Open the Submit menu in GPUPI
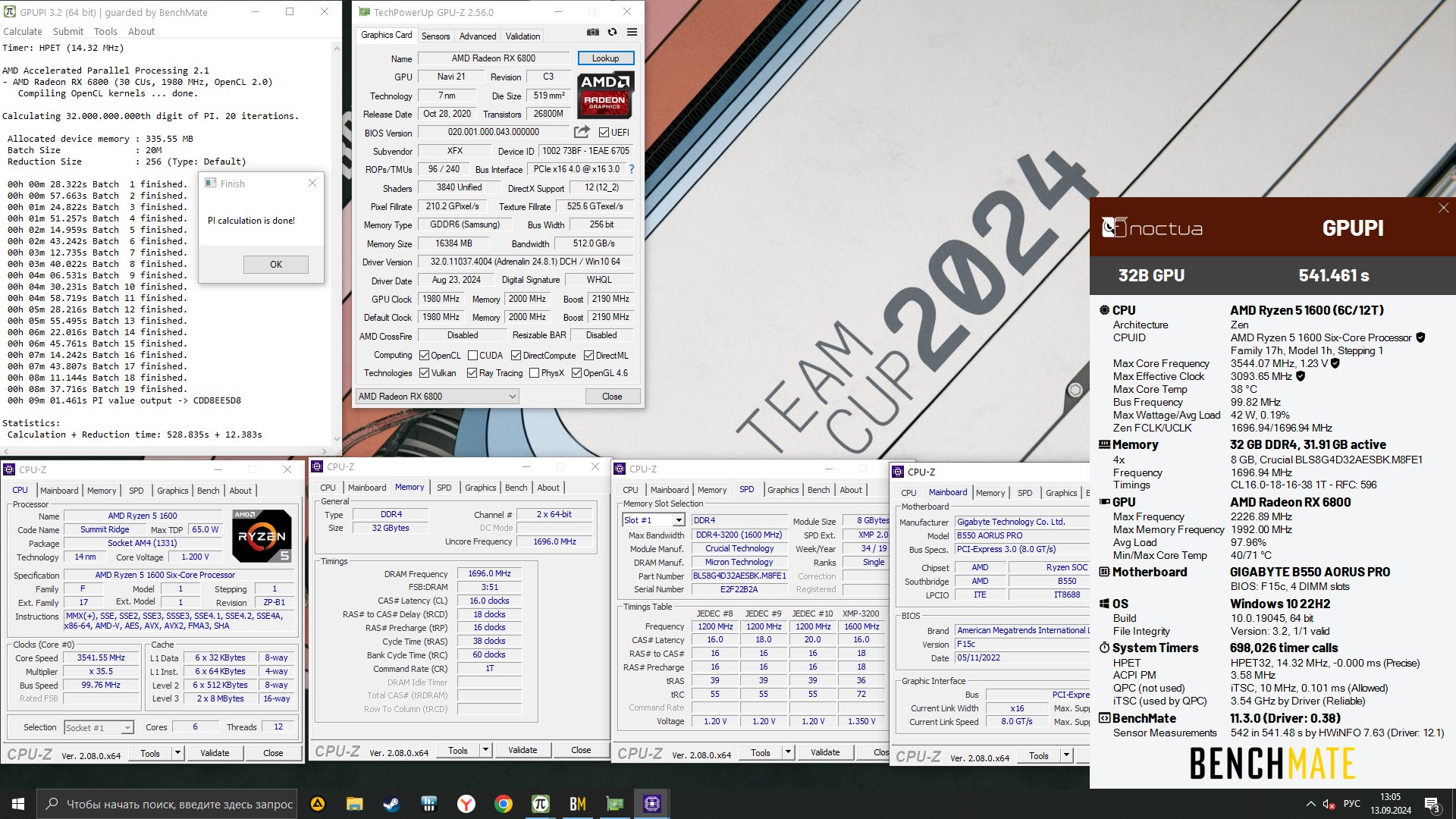This screenshot has height=819, width=1456. pos(68,31)
